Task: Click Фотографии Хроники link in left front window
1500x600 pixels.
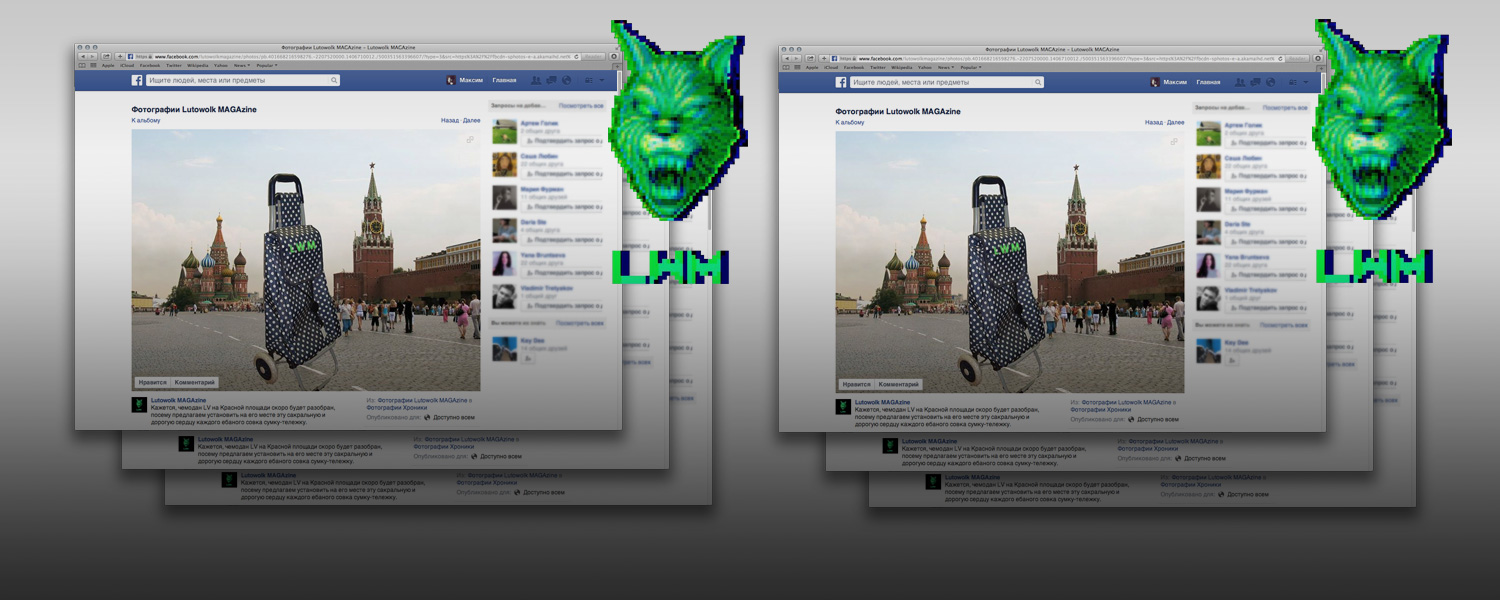Action: (x=399, y=408)
